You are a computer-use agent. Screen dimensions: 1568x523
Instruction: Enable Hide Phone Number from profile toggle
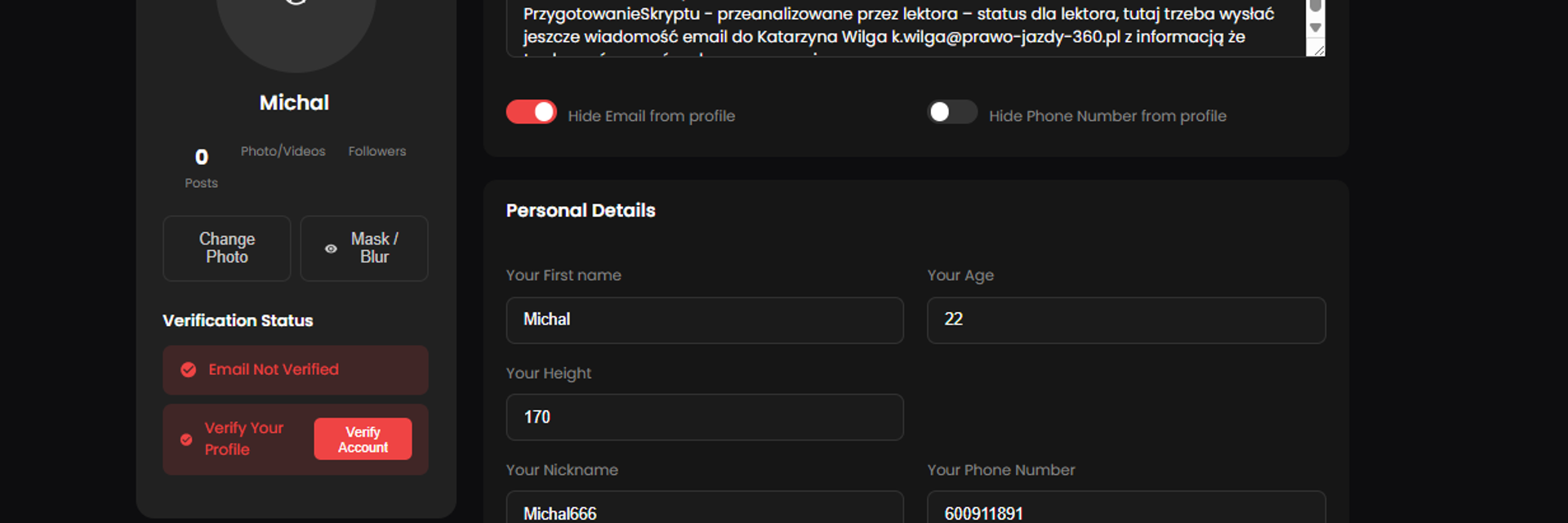(952, 112)
